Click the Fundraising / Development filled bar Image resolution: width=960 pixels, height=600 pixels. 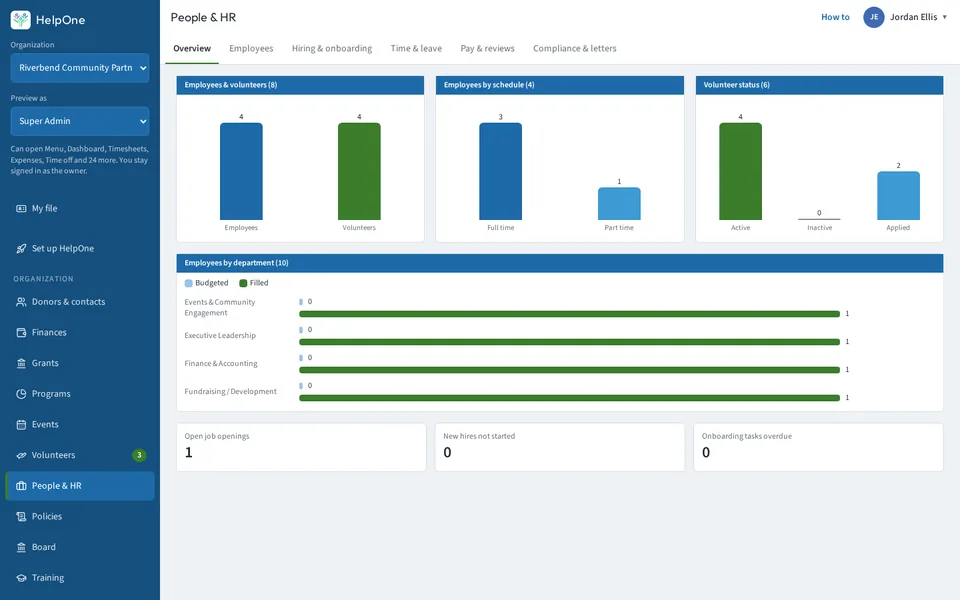[569, 398]
